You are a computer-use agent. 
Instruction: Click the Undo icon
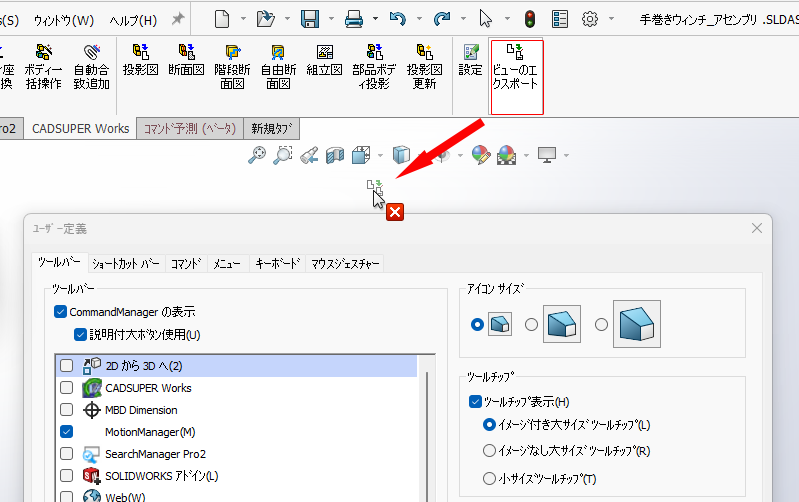397,19
